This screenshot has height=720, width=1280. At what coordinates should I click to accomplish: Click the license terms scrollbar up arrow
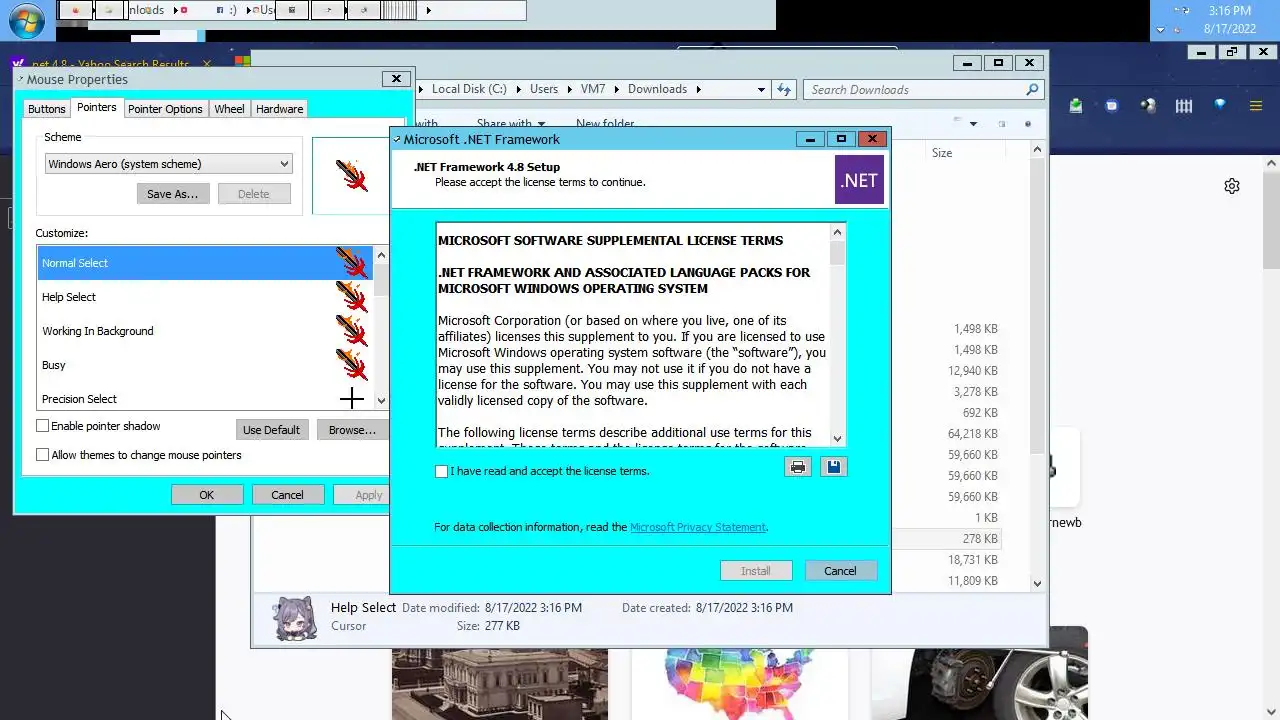[838, 232]
